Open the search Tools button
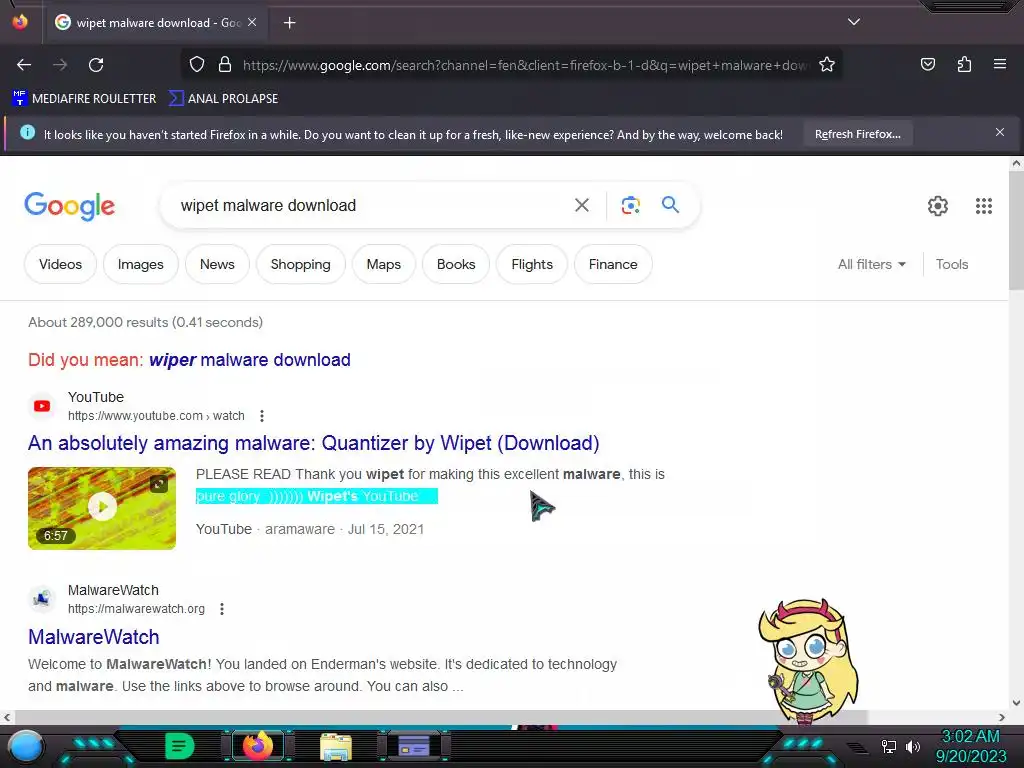The height and width of the screenshot is (768, 1024). (952, 264)
